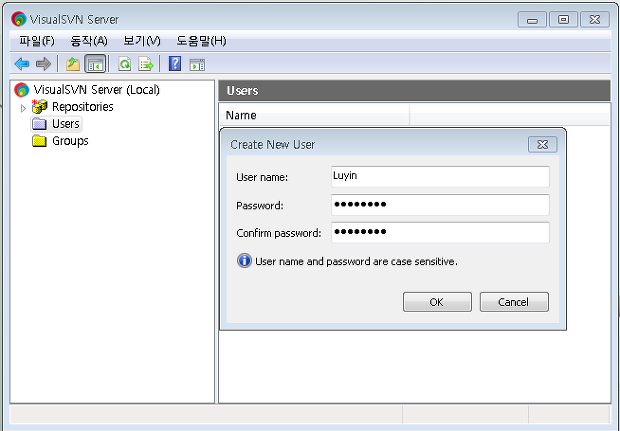The width and height of the screenshot is (620, 431).
Task: Click the Export List toolbar icon
Action: (x=146, y=64)
